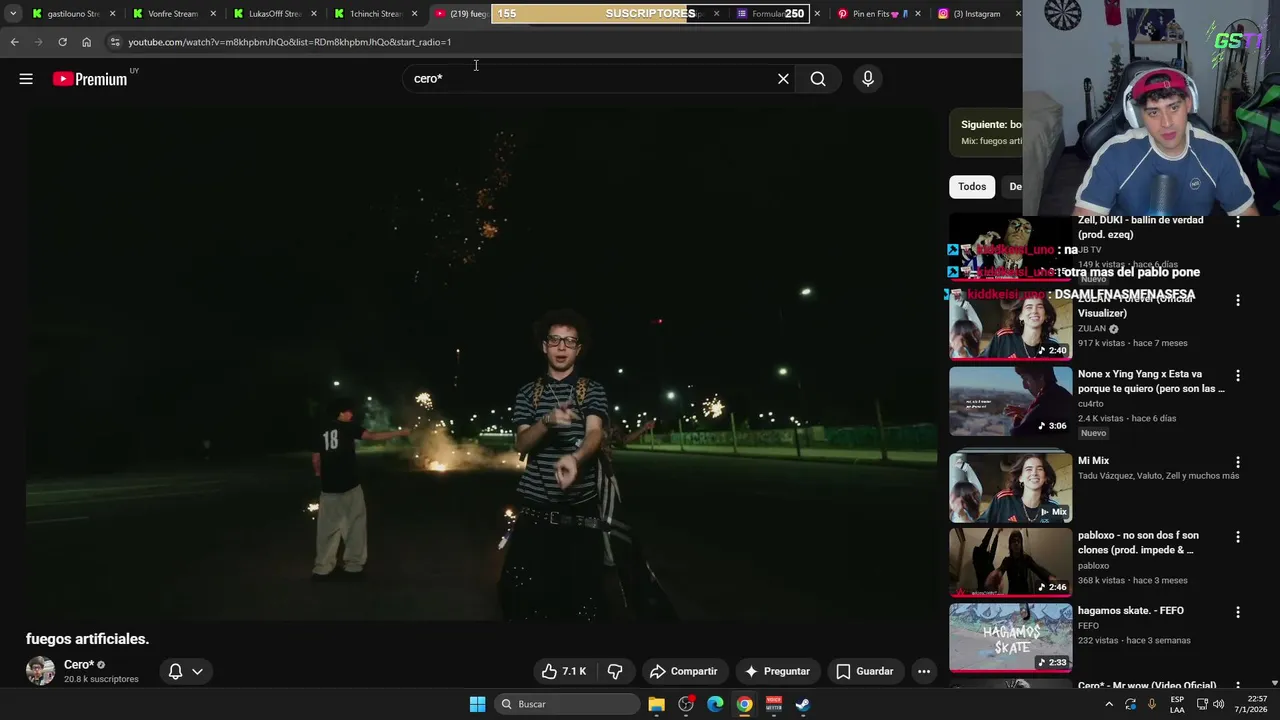
Task: Open options menu for Mi Mix
Action: (1238, 462)
